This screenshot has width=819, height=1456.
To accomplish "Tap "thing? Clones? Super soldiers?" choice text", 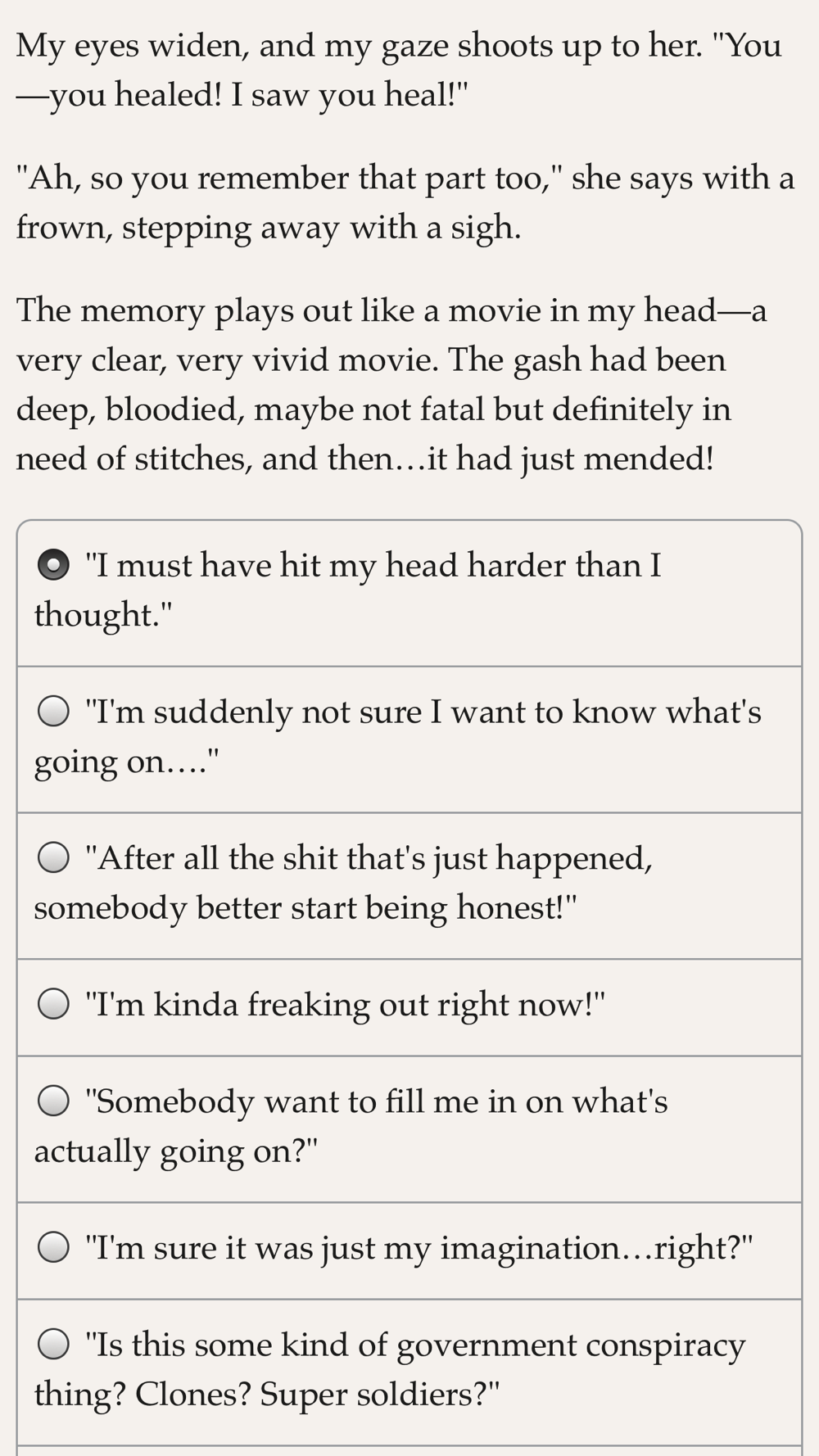I will tap(267, 1395).
